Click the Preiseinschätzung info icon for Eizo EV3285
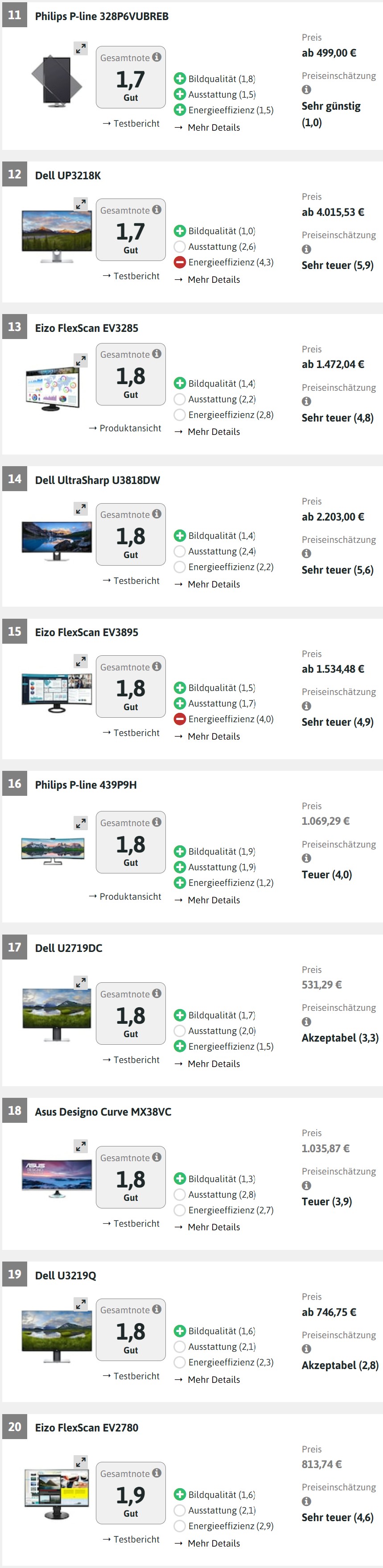Image resolution: width=383 pixels, height=1568 pixels. [x=306, y=401]
